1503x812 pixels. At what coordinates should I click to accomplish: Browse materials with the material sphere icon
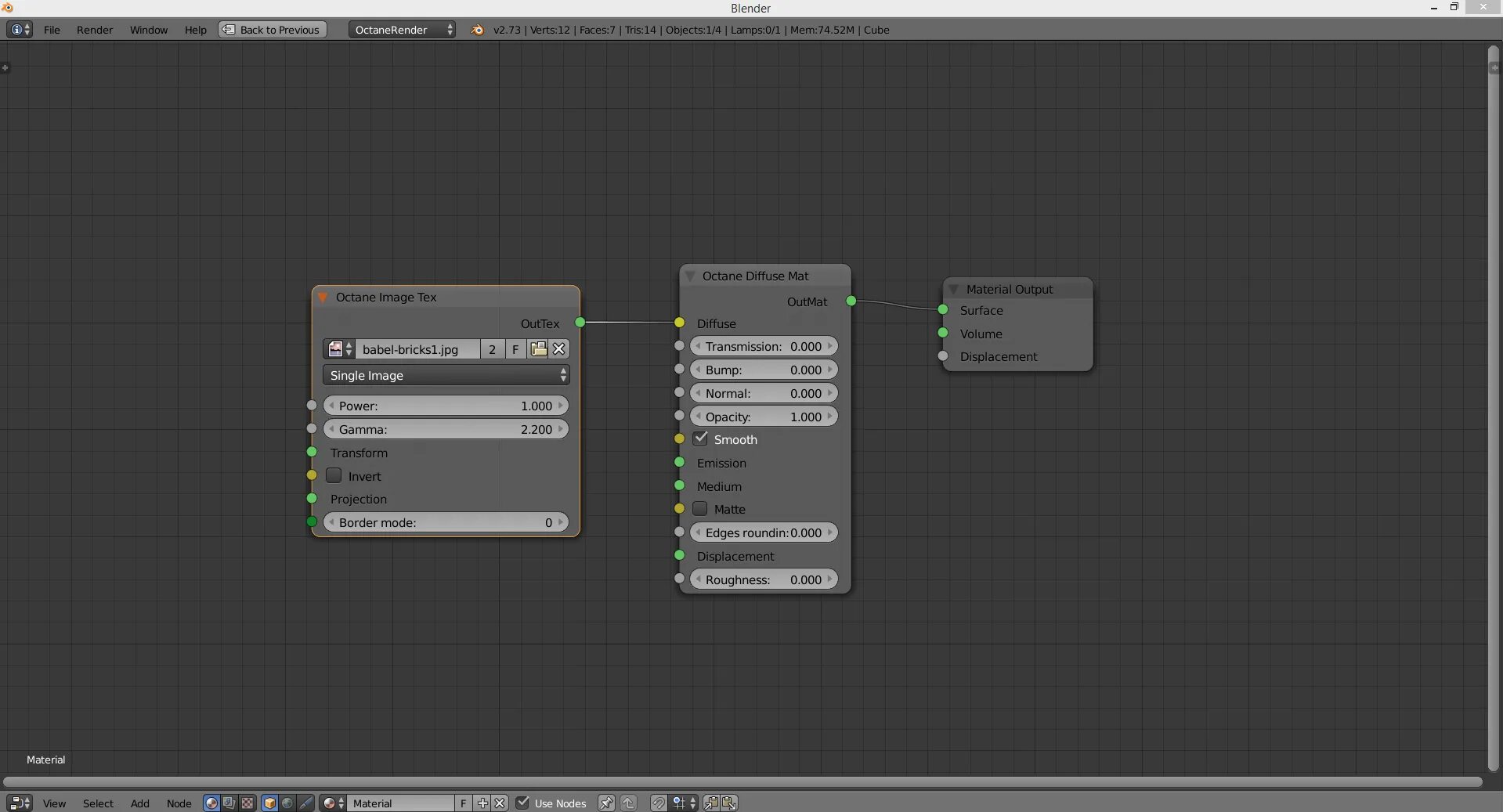[x=333, y=803]
